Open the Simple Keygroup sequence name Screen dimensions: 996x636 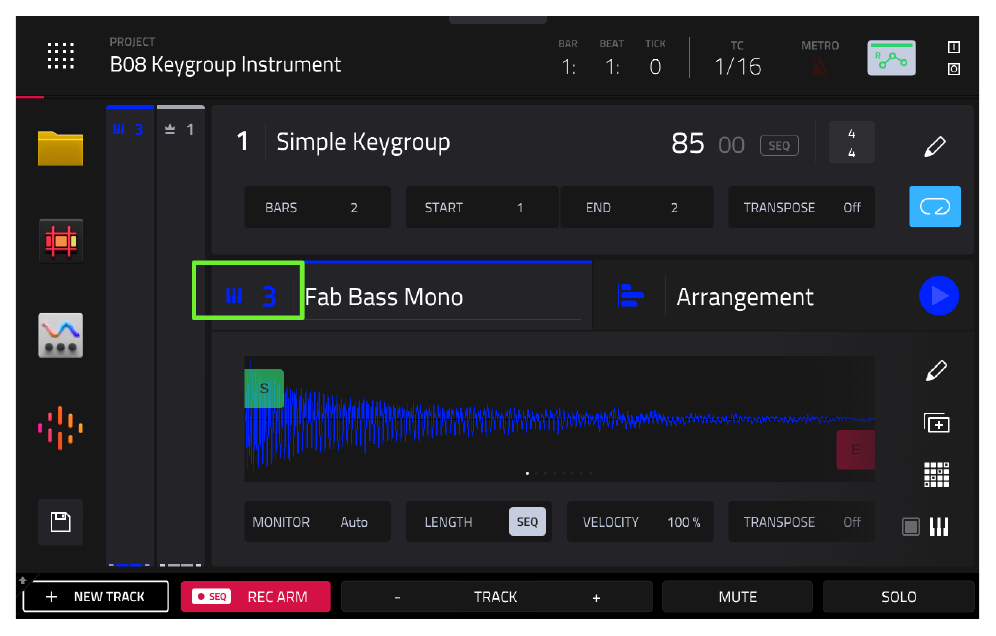pyautogui.click(x=363, y=142)
